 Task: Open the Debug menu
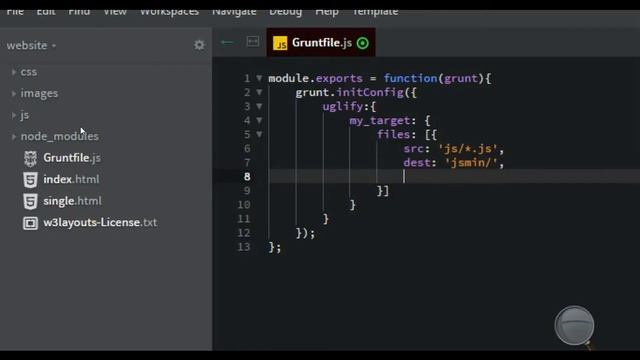tap(285, 12)
